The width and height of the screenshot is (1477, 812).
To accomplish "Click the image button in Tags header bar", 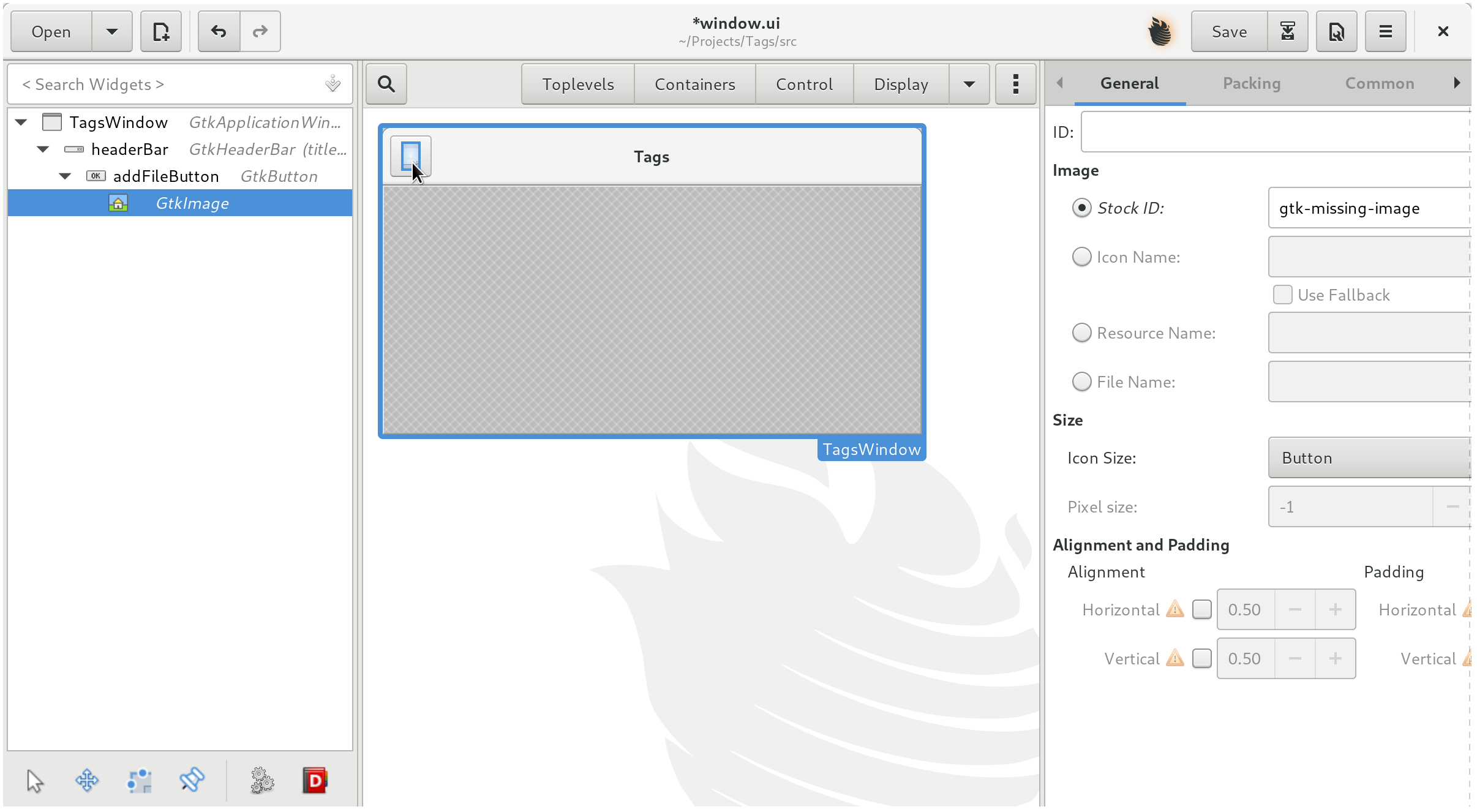I will click(x=411, y=157).
